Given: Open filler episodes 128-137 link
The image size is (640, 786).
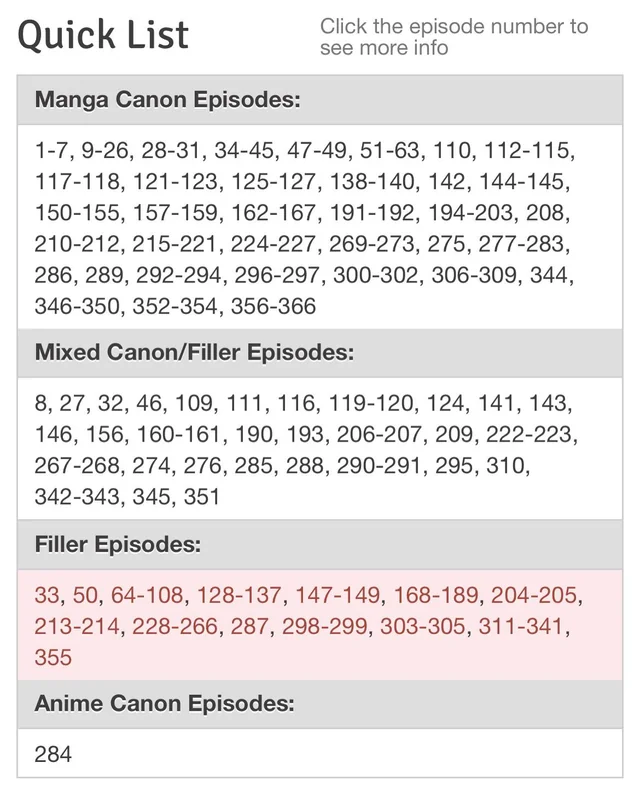Looking at the screenshot, I should tap(240, 596).
